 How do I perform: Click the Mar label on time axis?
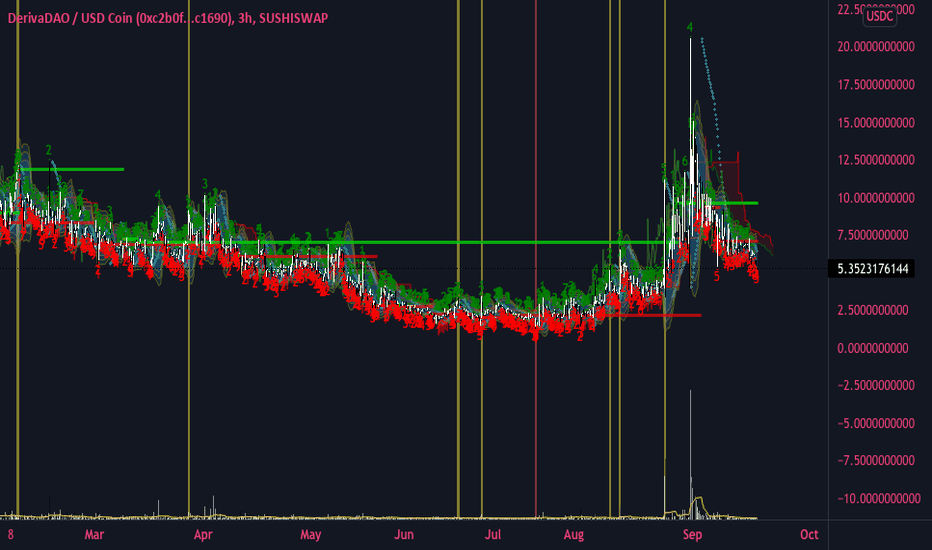click(95, 535)
